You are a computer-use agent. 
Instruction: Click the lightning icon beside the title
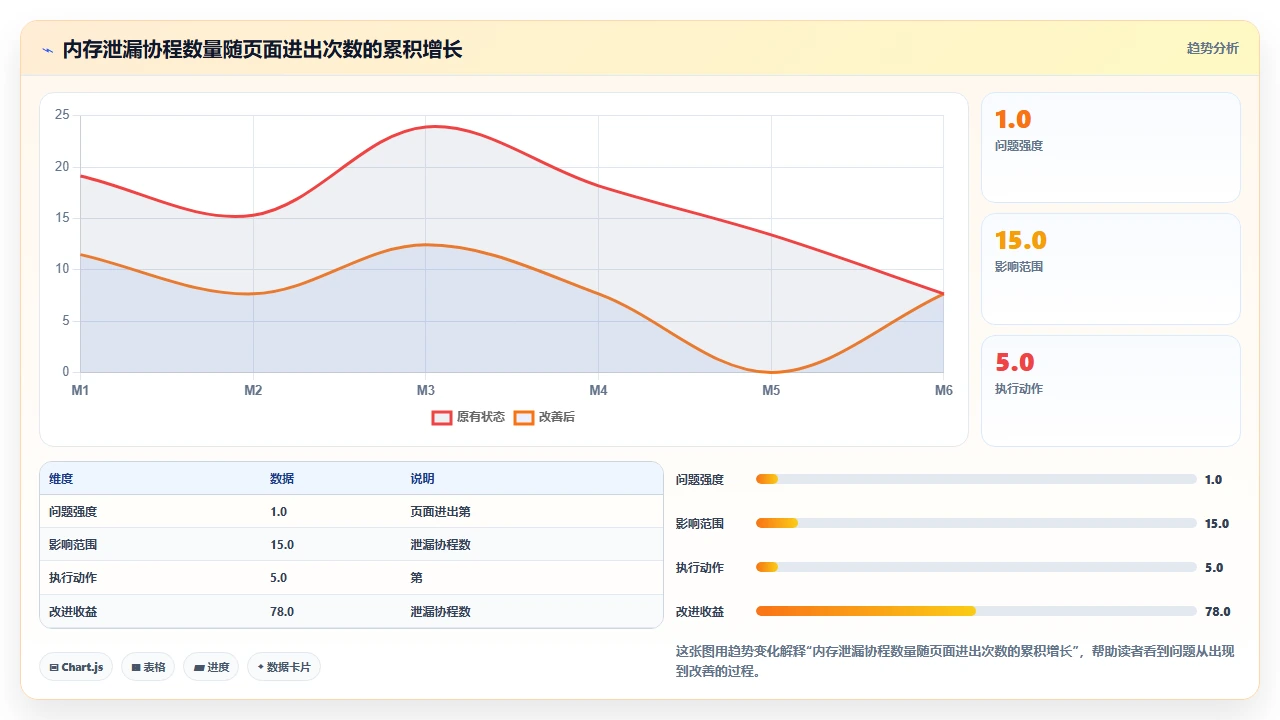click(x=47, y=49)
